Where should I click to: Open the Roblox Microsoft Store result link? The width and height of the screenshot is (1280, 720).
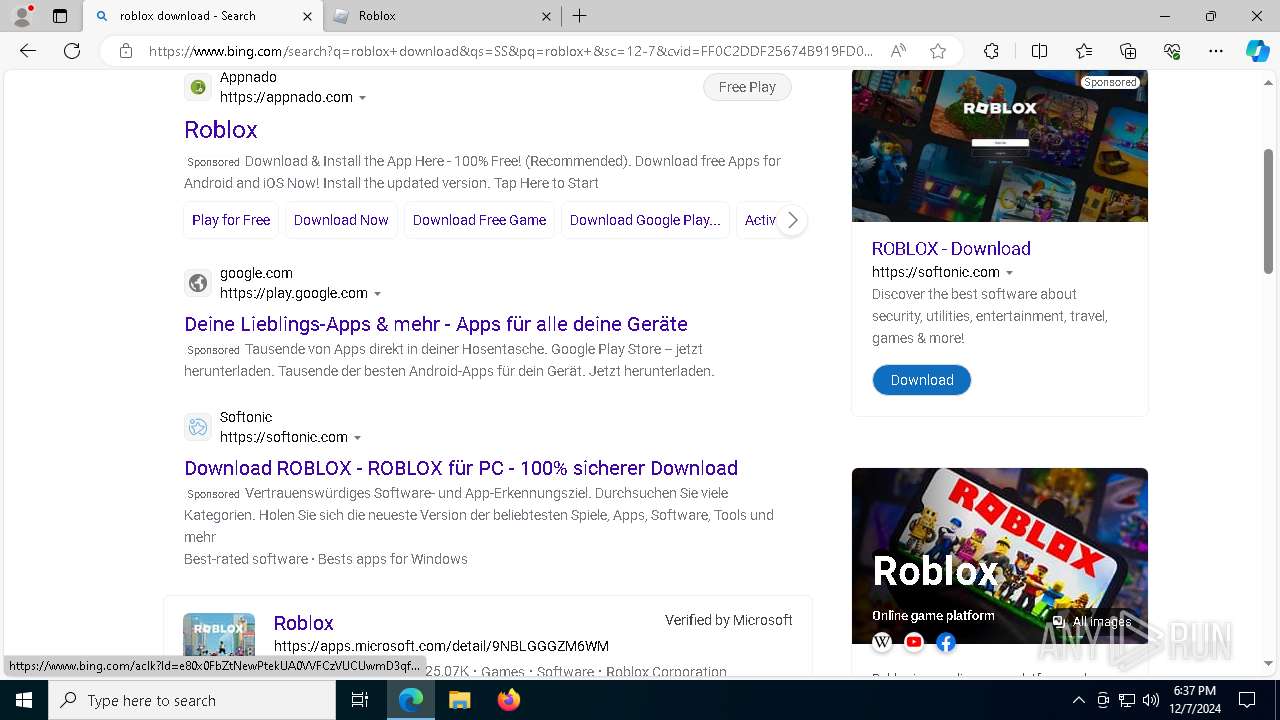point(303,623)
